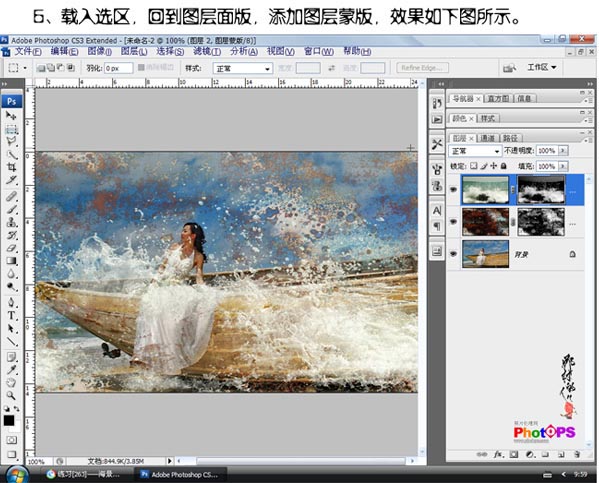Open Adobe Photoshop CS taskbar button
The height and width of the screenshot is (483, 599).
pyautogui.click(x=180, y=475)
